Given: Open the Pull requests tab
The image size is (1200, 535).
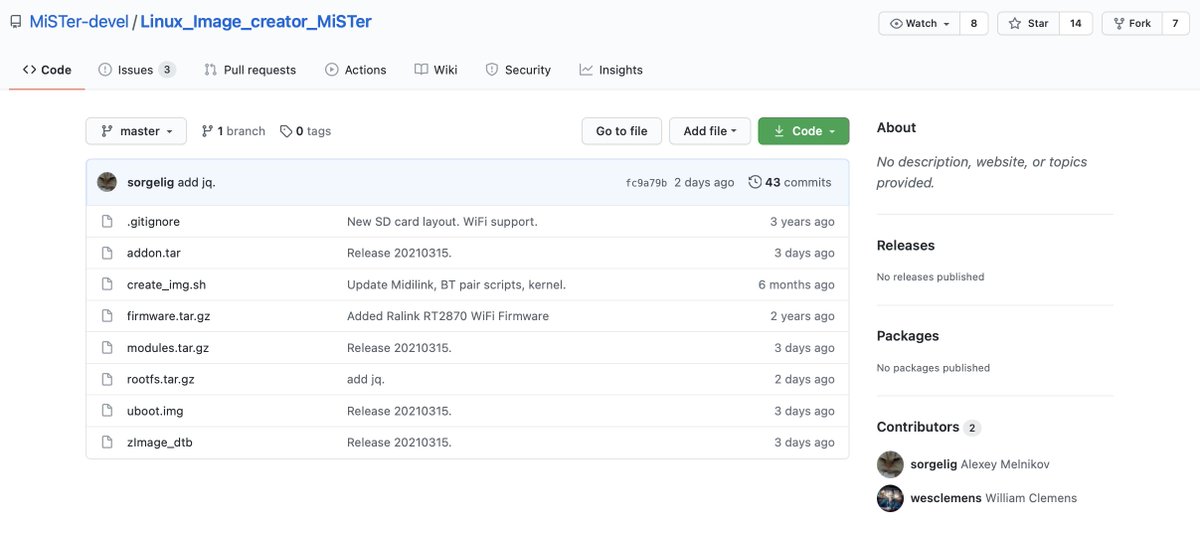Looking at the screenshot, I should [x=250, y=70].
